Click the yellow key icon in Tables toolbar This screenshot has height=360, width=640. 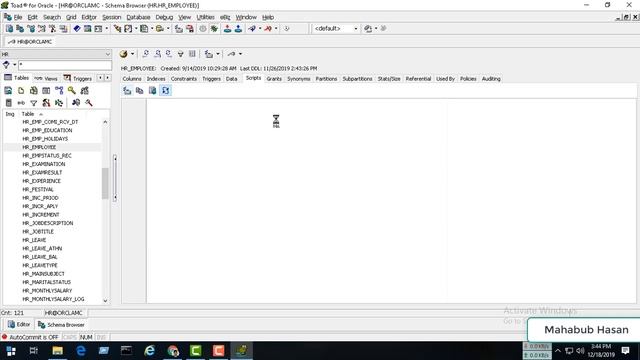click(x=72, y=91)
